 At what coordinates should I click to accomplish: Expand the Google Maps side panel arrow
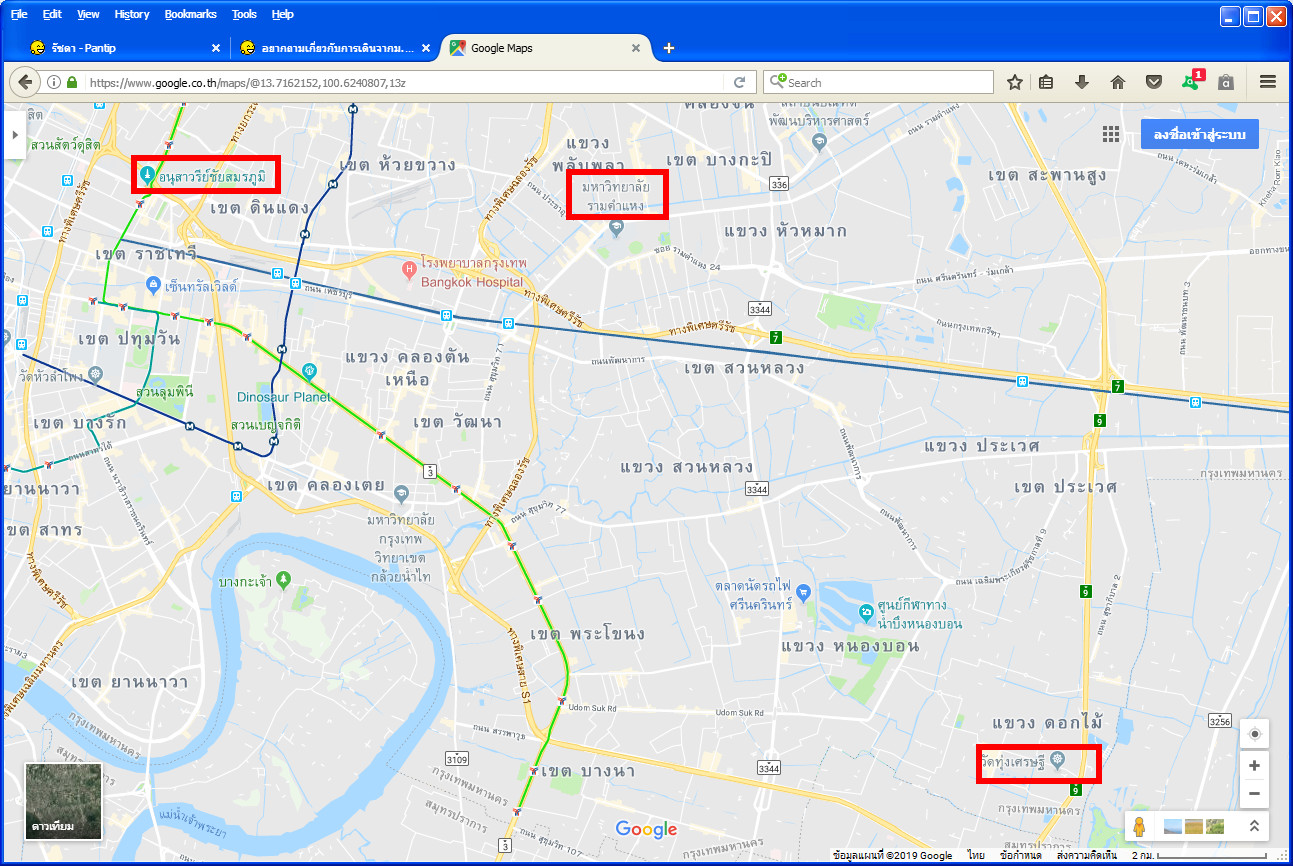coord(14,133)
